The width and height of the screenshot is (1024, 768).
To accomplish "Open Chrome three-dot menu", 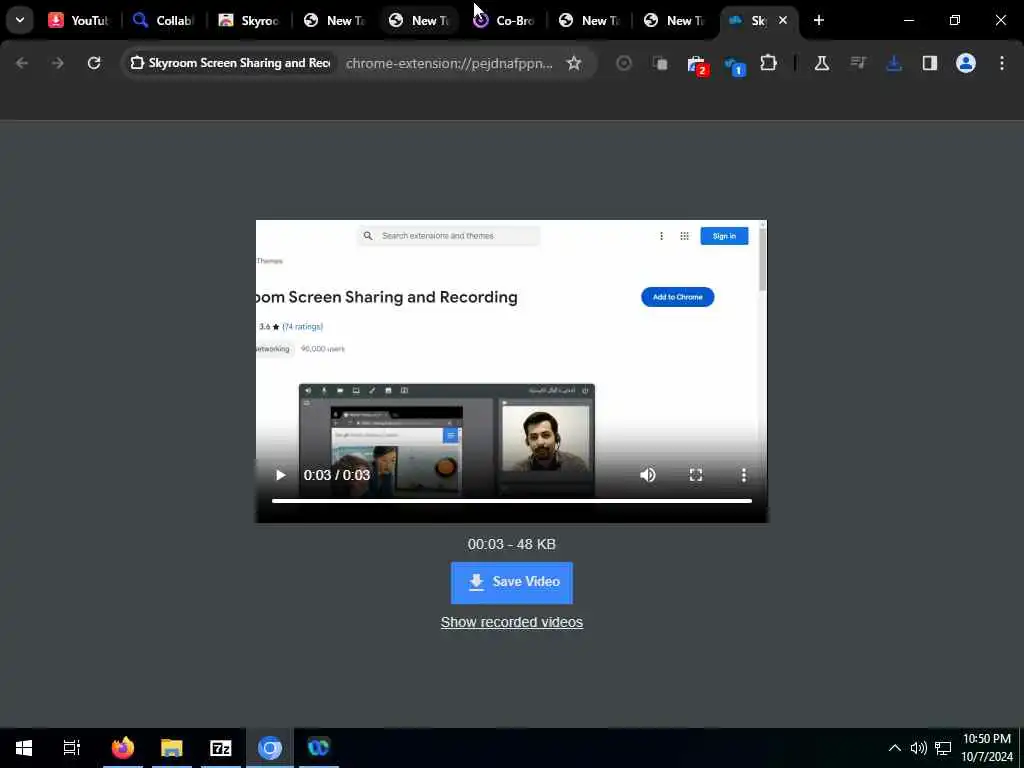I will [1002, 63].
